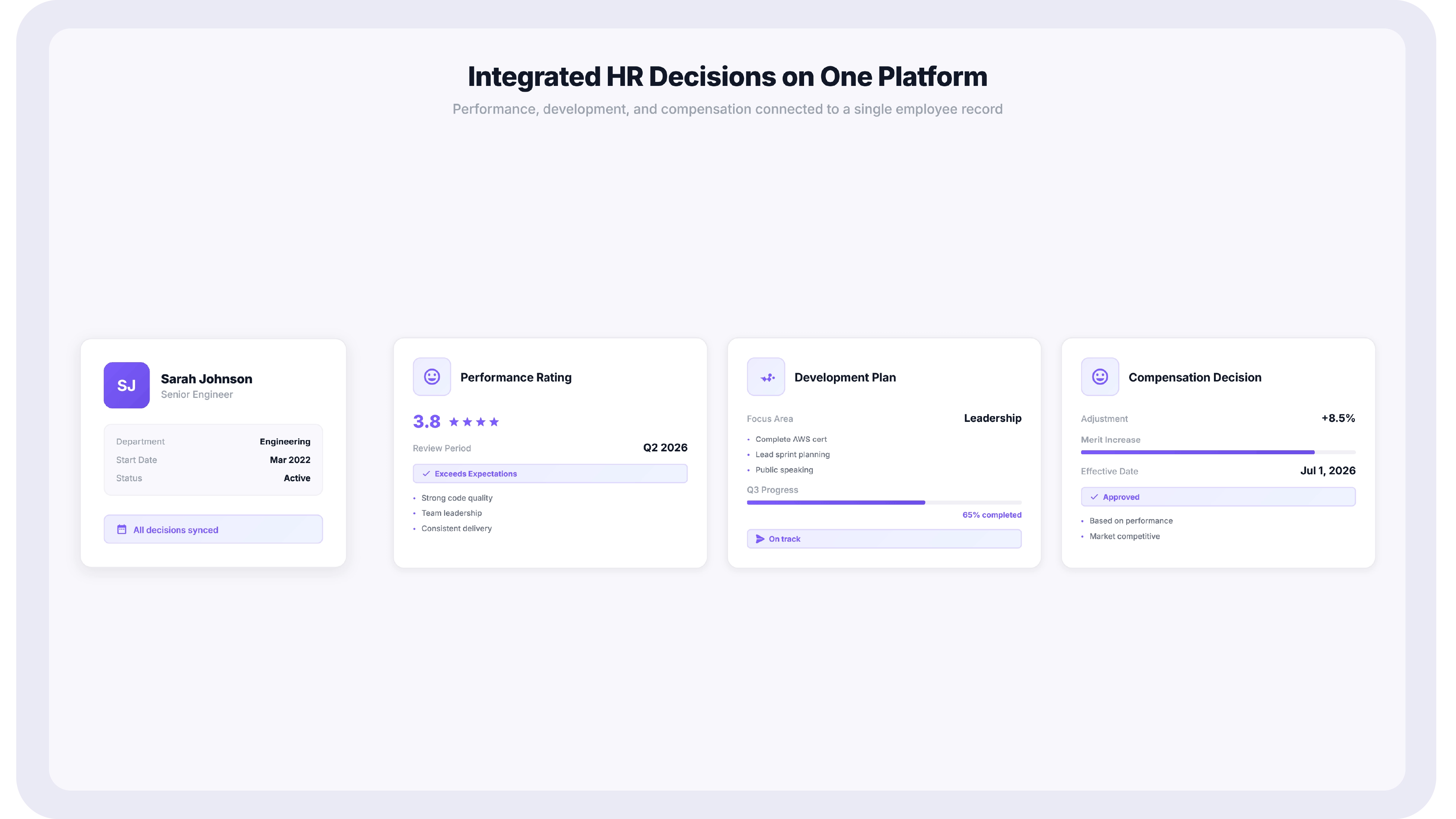
Task: Click the 65% completed label
Action: [992, 515]
